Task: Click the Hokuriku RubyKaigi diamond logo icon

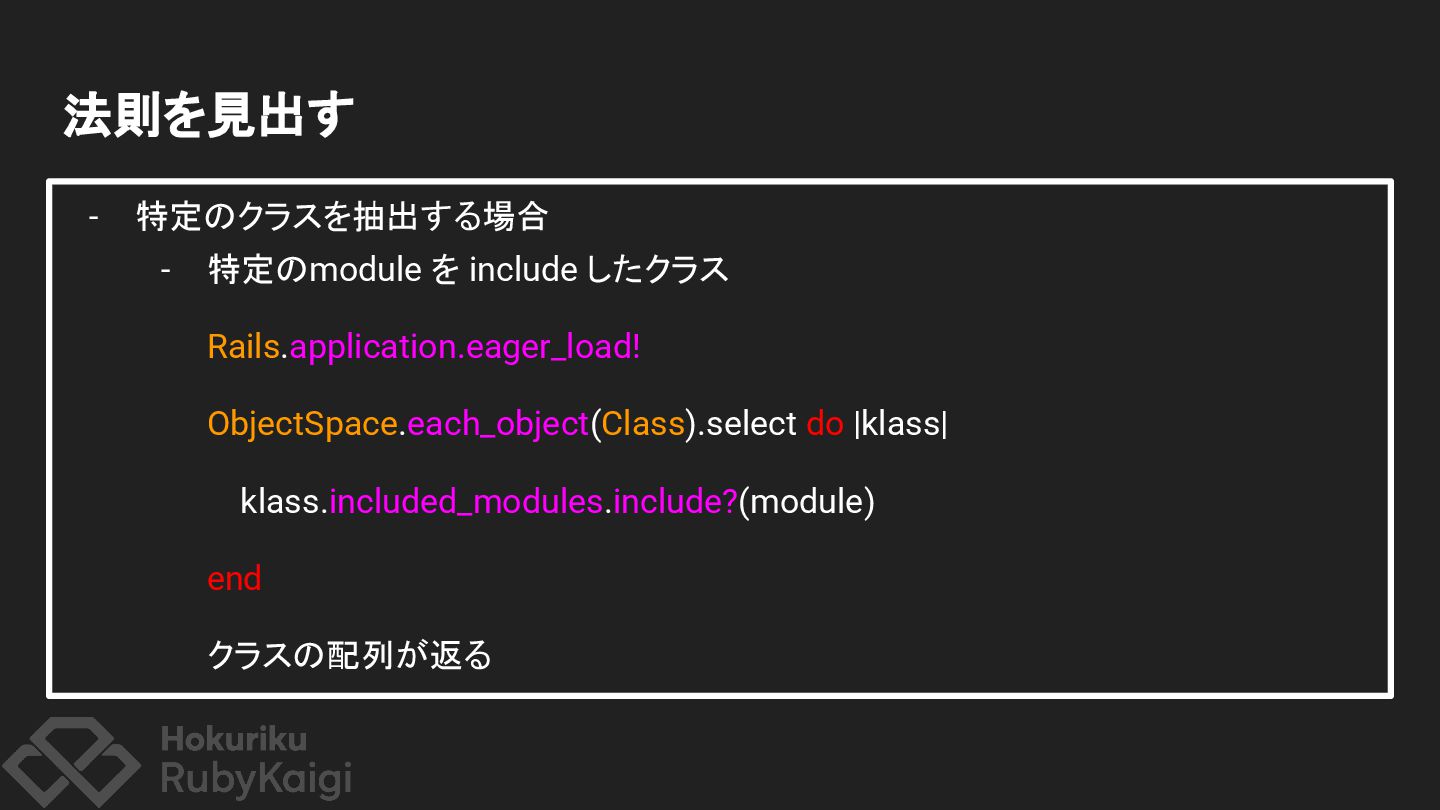Action: click(70, 762)
